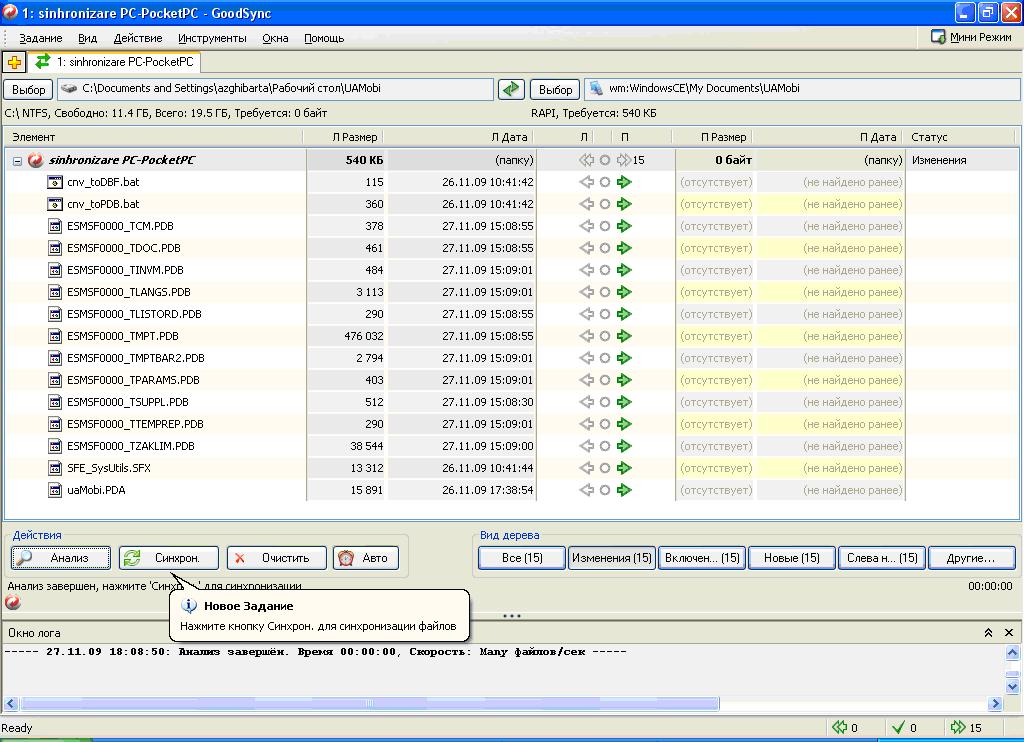Image resolution: width=1024 pixels, height=742 pixels.
Task: Select do-nothing circle for SFE_SysUtils.SFX
Action: pos(605,468)
